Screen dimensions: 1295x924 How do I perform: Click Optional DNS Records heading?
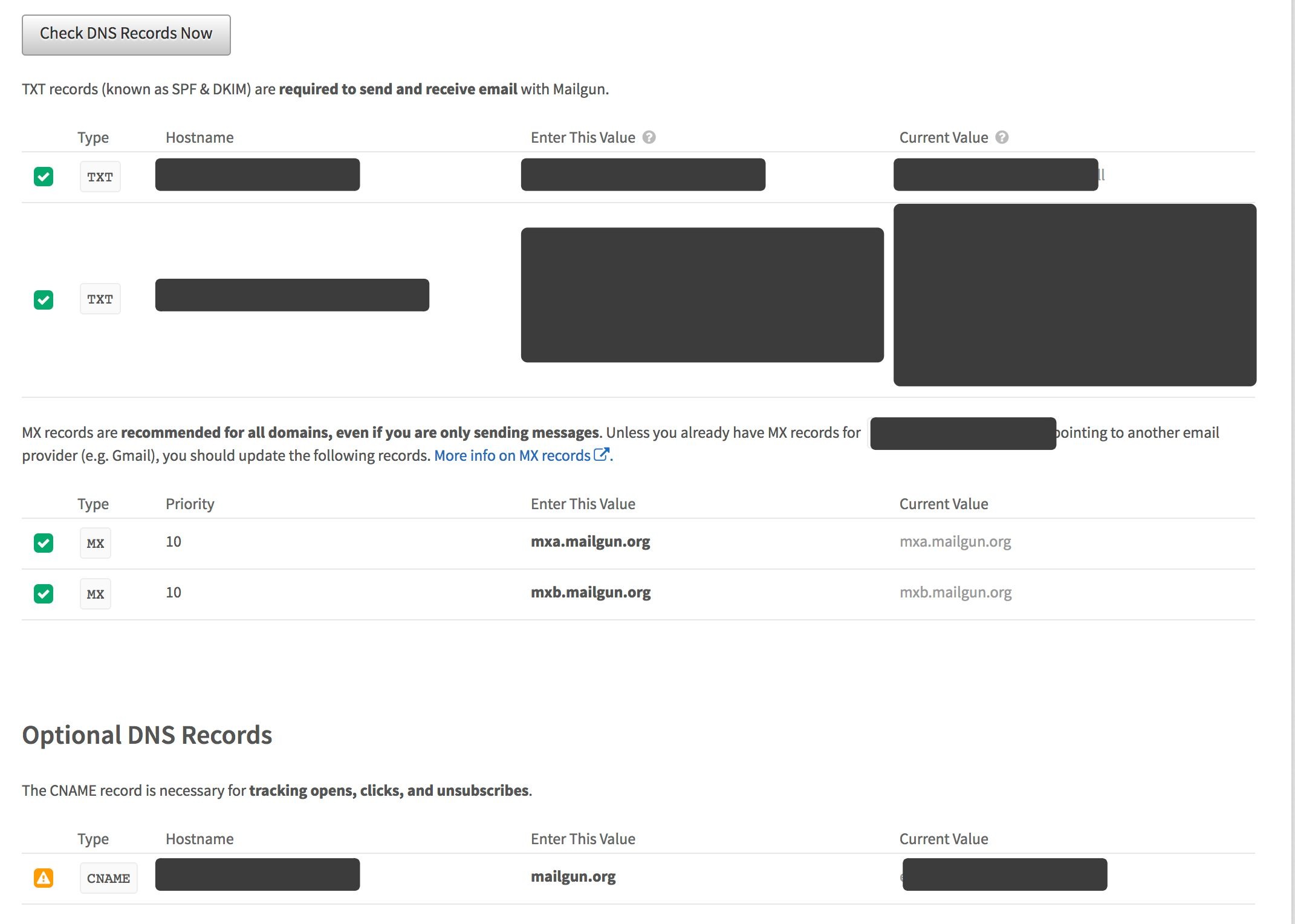click(147, 735)
